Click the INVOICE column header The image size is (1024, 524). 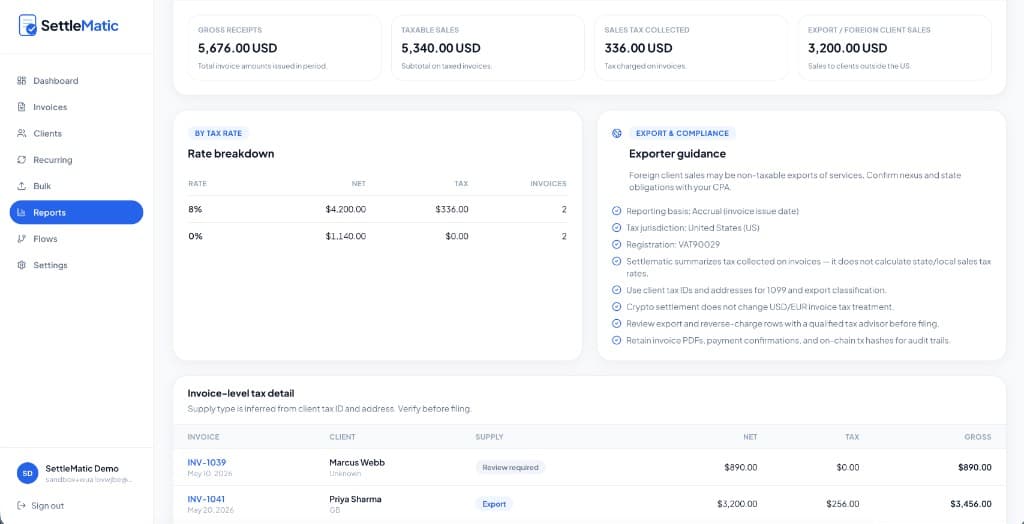pyautogui.click(x=203, y=437)
